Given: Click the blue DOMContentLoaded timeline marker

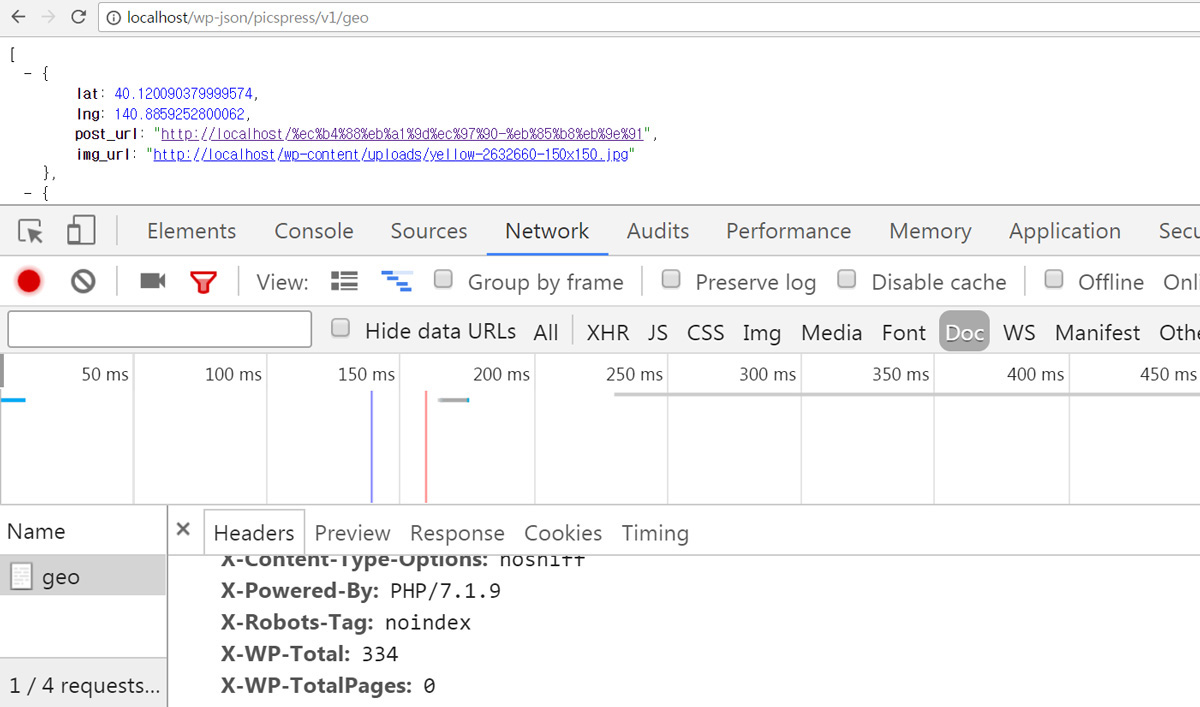Looking at the screenshot, I should click(371, 447).
